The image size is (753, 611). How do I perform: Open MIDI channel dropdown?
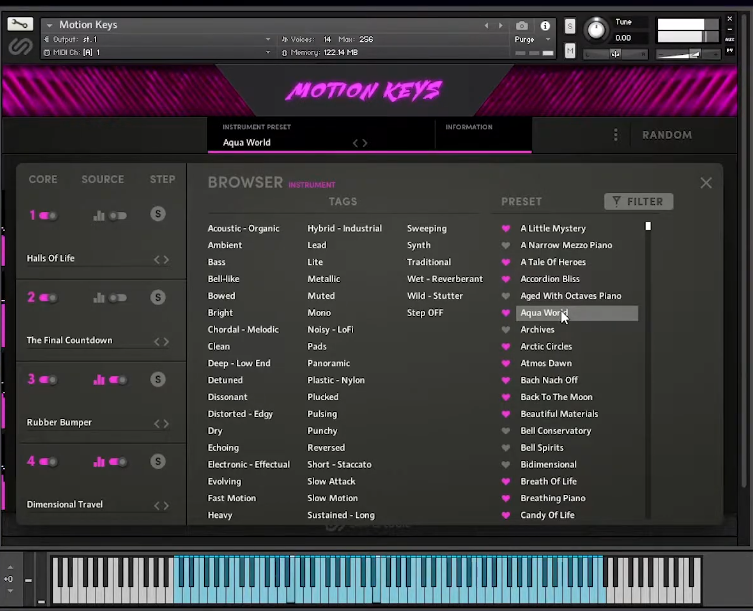[268, 52]
